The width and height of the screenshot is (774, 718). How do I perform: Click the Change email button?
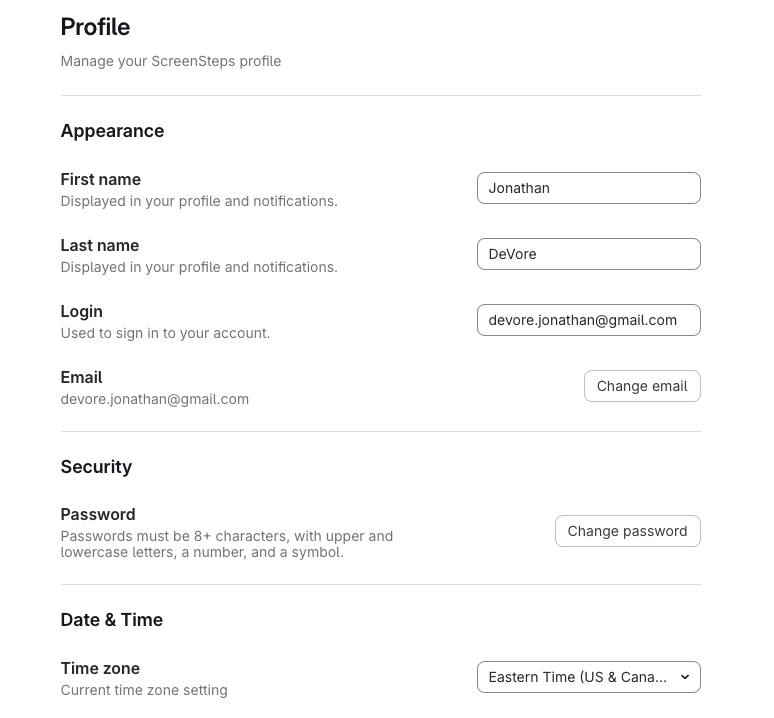642,386
